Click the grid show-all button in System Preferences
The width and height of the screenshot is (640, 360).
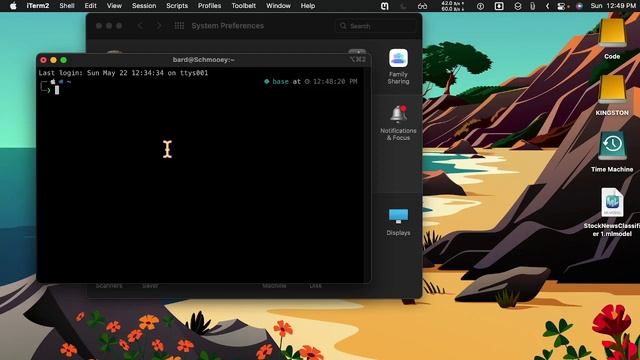tap(179, 26)
